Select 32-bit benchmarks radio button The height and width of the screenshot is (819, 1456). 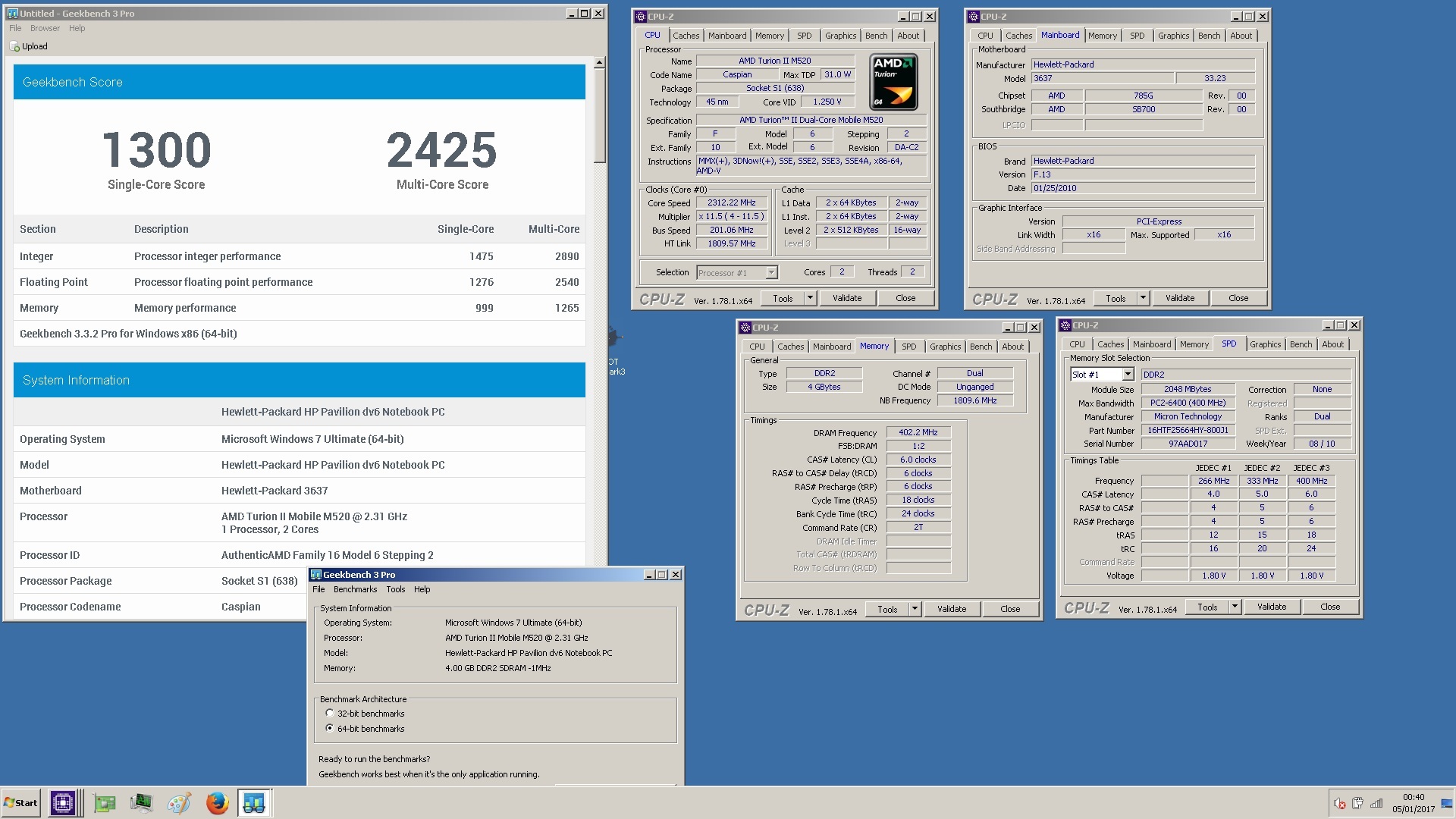point(330,713)
